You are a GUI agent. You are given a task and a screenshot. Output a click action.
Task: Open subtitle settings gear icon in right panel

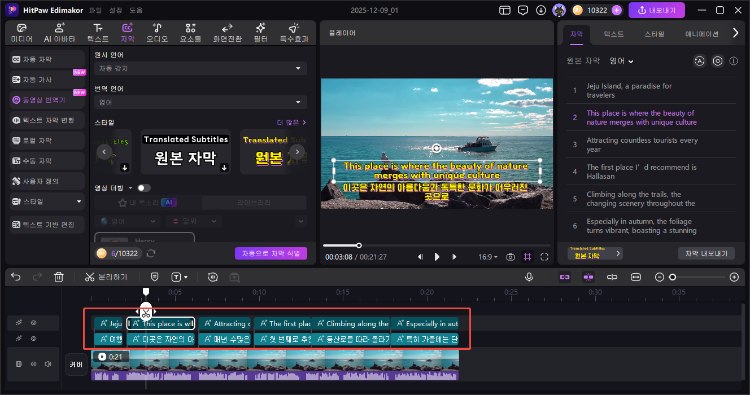(717, 61)
